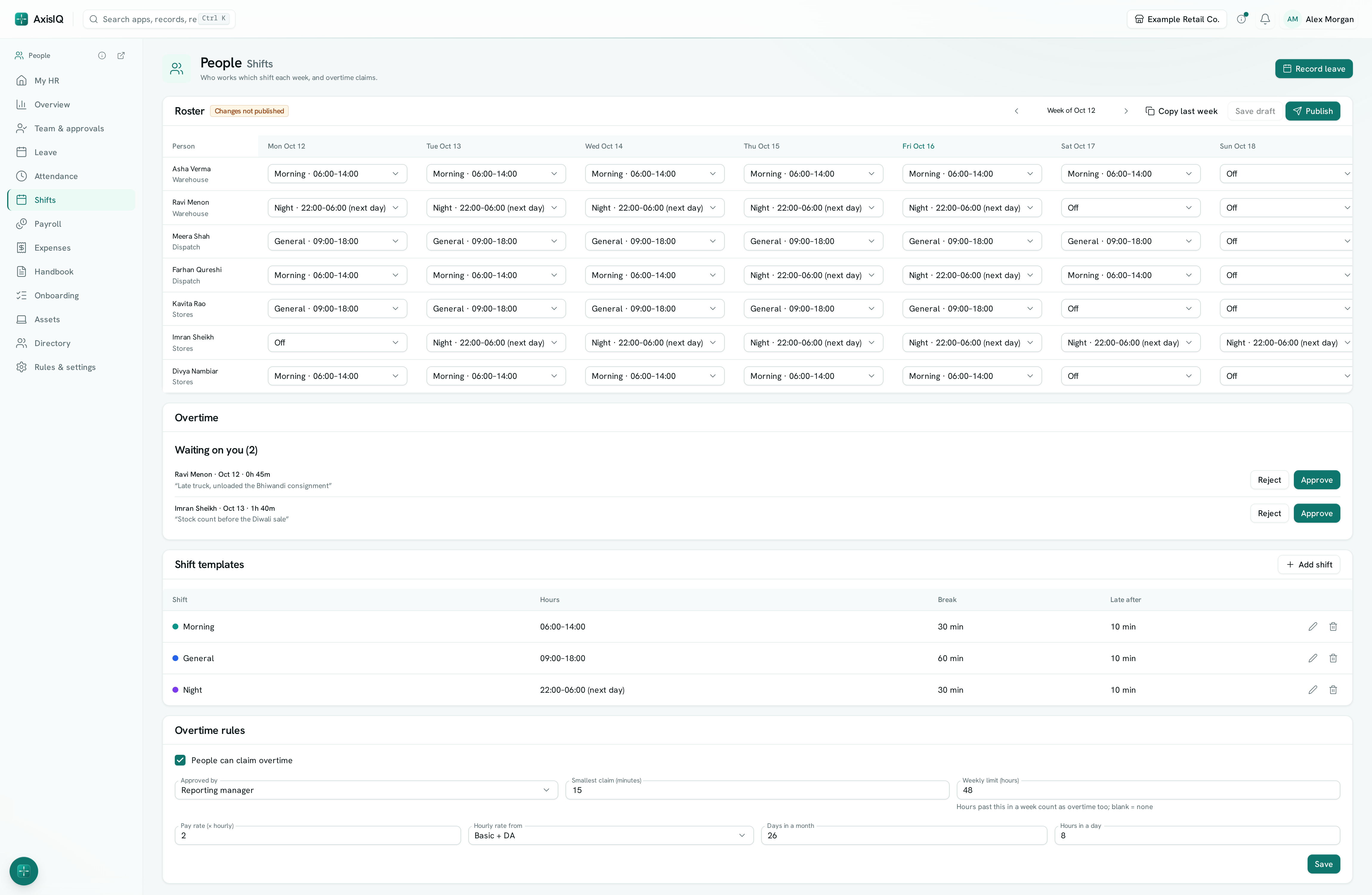Open Imran Sheikh's Mon Oct 12 Off dropdown
1372x895 pixels.
click(337, 342)
